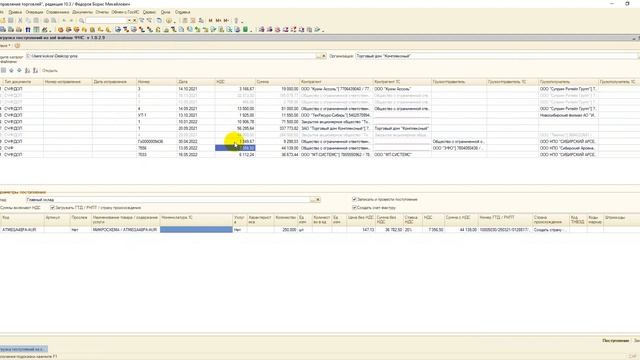Click the sort descending icon above table
This screenshot has width=640, height=360.
pyautogui.click(x=36, y=71)
